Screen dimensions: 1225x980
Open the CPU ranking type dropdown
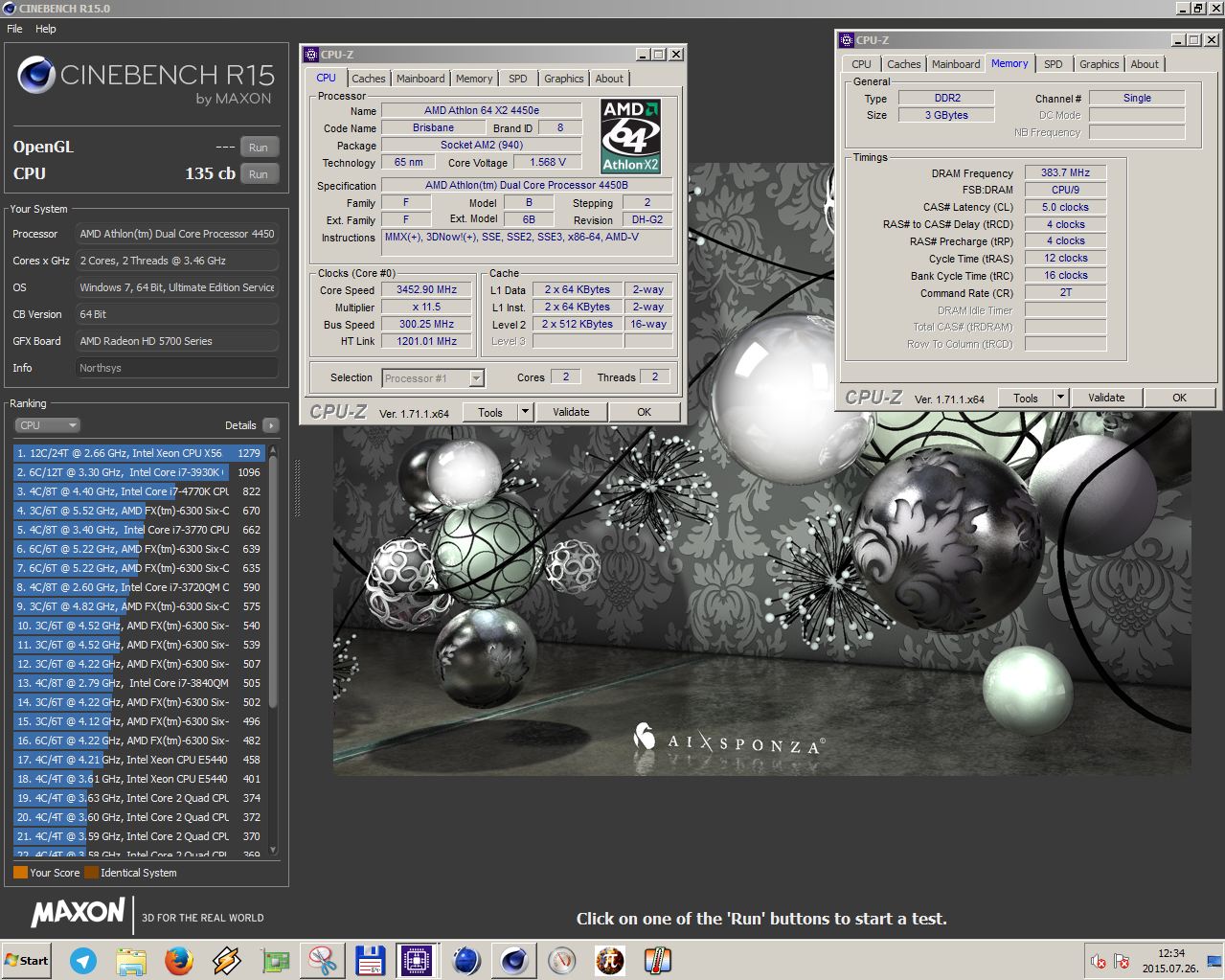pos(47,425)
